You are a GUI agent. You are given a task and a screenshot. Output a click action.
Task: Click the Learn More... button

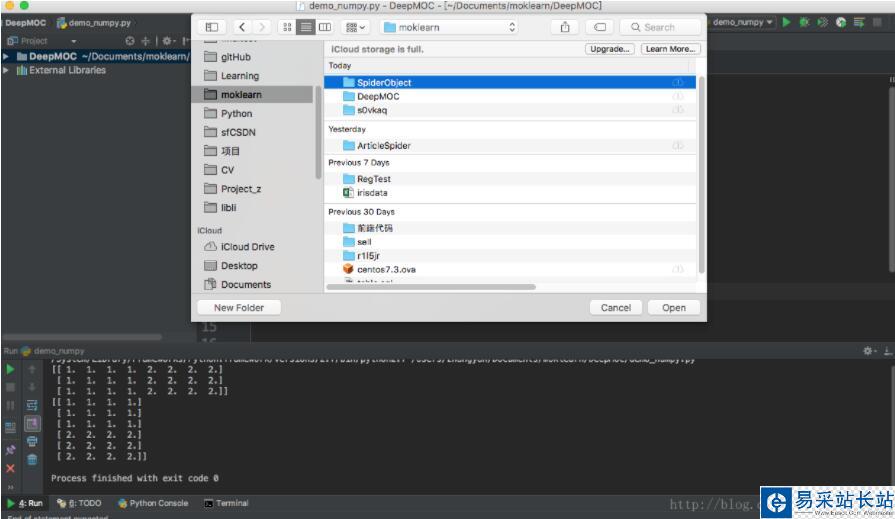(x=670, y=49)
